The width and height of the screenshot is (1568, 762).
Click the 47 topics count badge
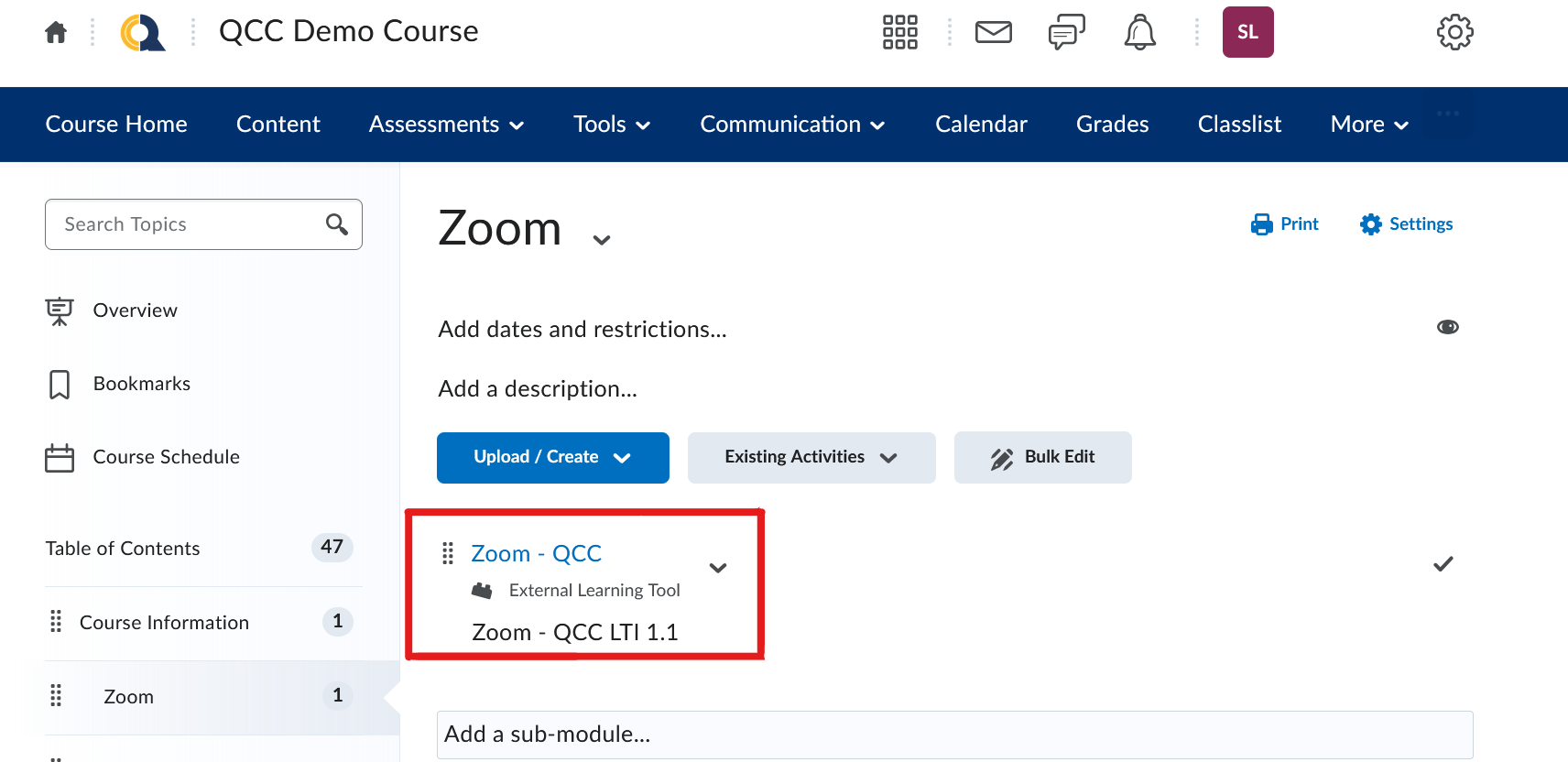tap(332, 548)
